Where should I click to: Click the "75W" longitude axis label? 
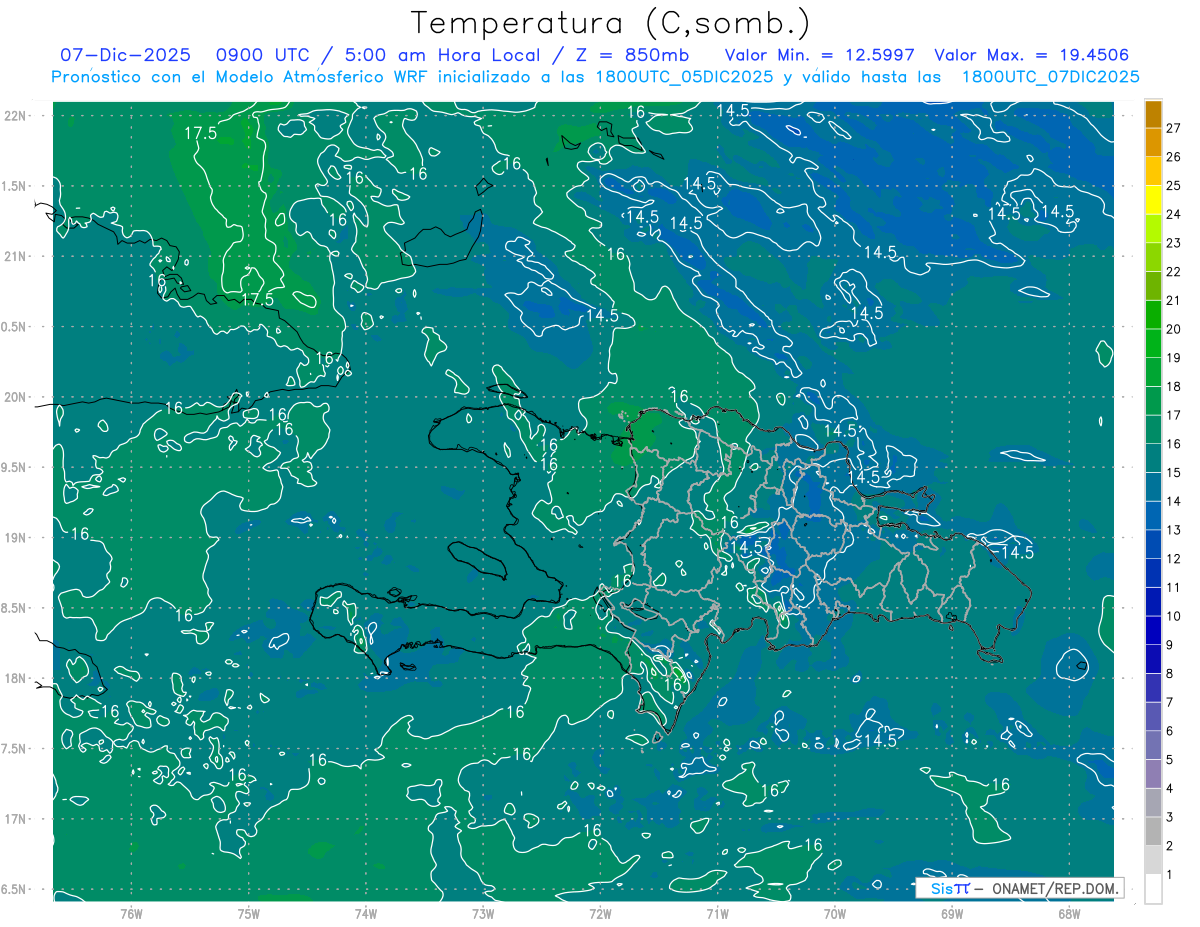248,914
